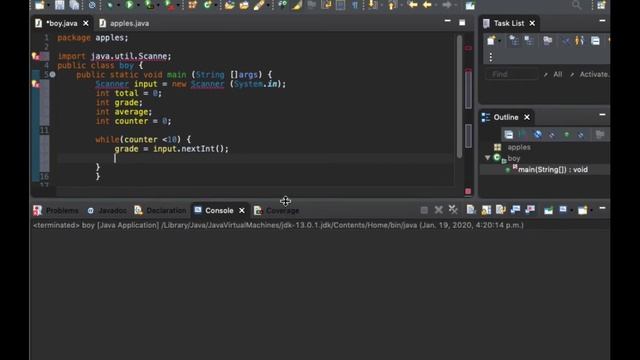The width and height of the screenshot is (640, 360).
Task: Navigate Forward with the gray arrow
Action: 447,5
